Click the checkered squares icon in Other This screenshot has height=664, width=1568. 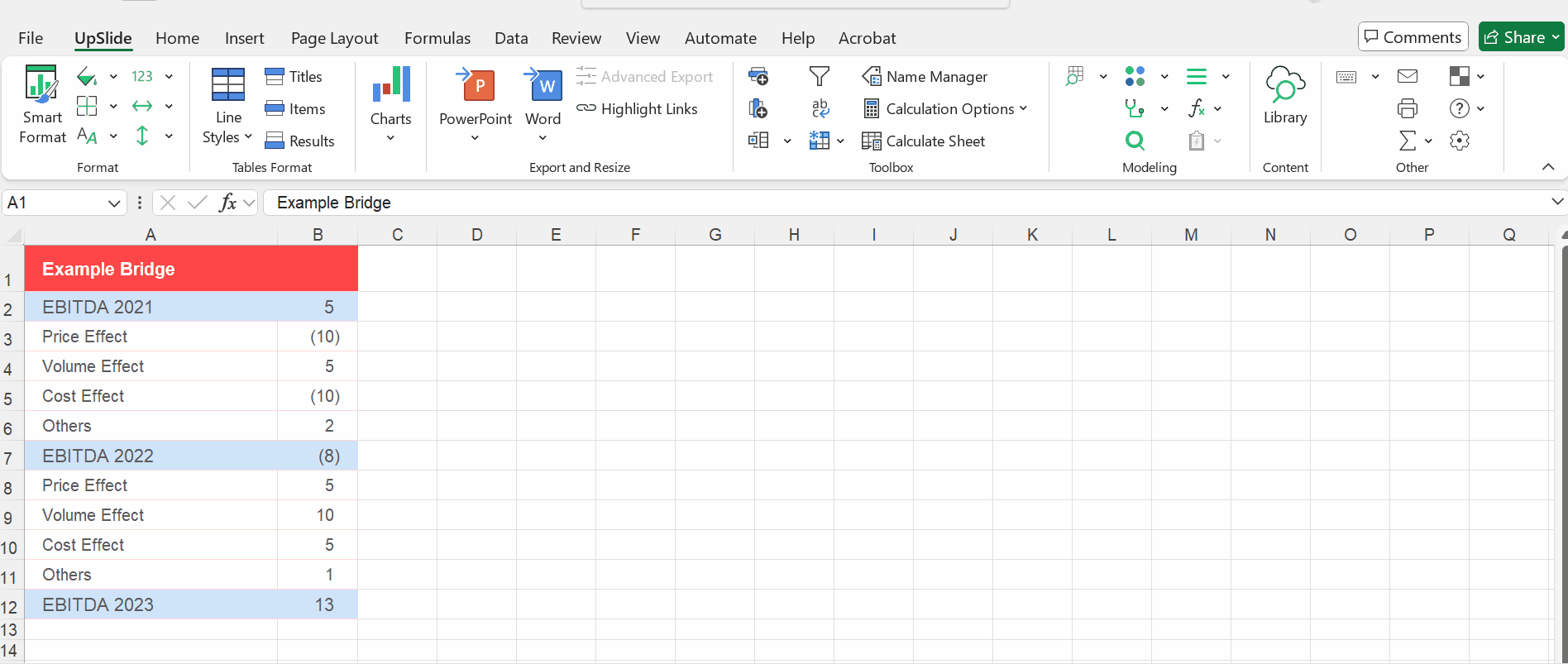click(1460, 76)
